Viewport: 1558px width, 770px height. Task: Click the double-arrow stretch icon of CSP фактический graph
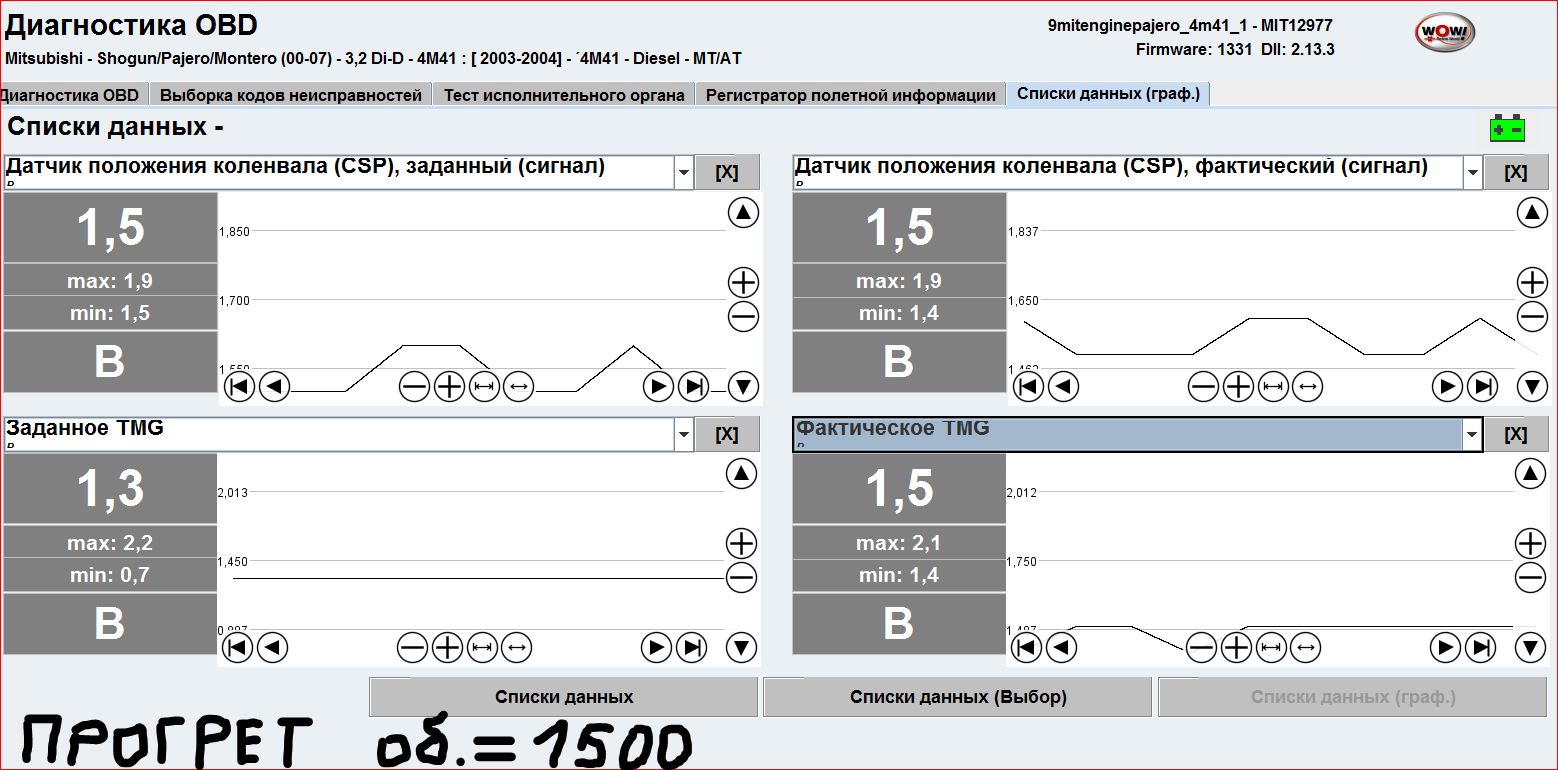click(1307, 386)
